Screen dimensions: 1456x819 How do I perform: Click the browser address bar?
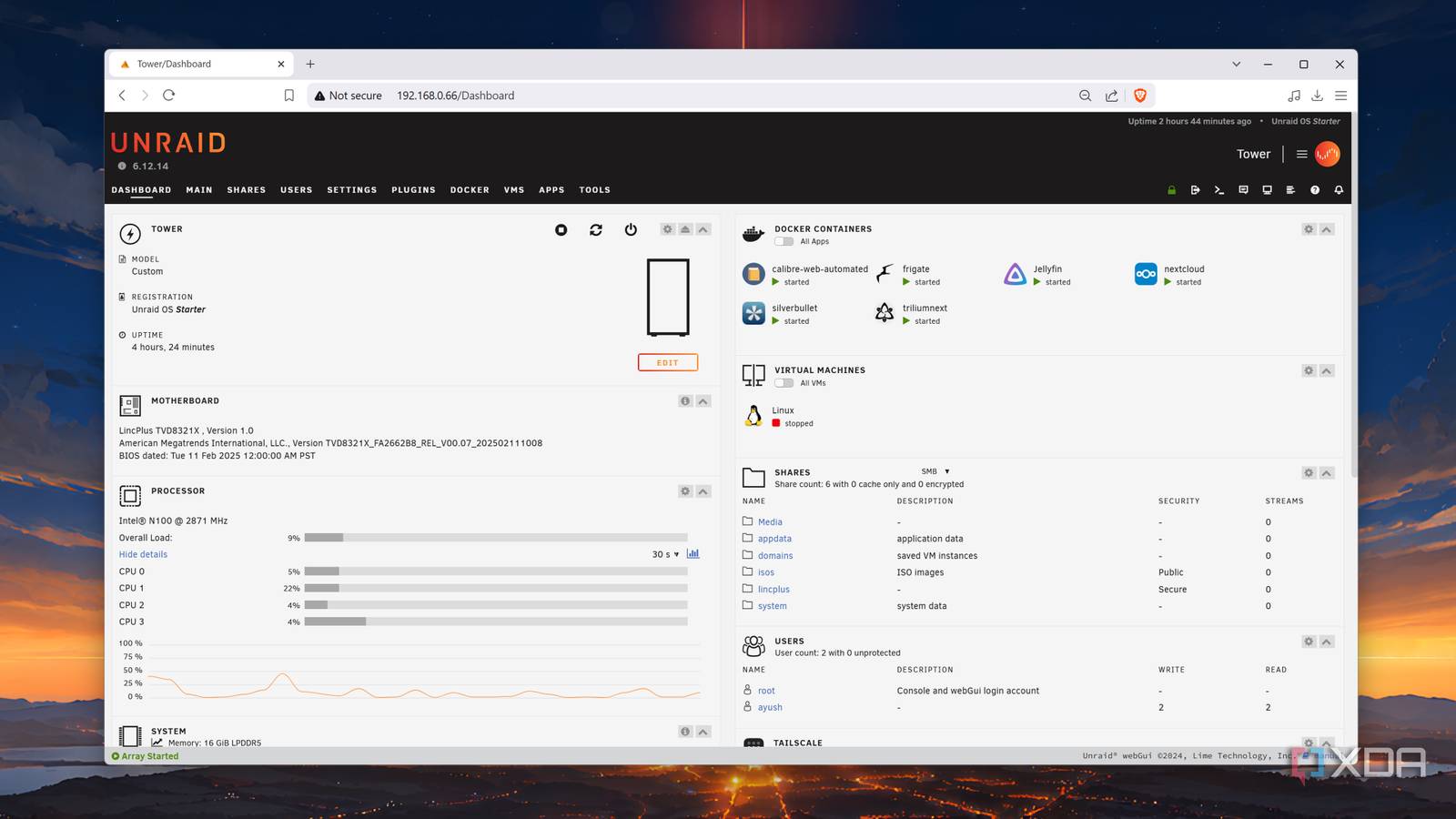tap(692, 96)
